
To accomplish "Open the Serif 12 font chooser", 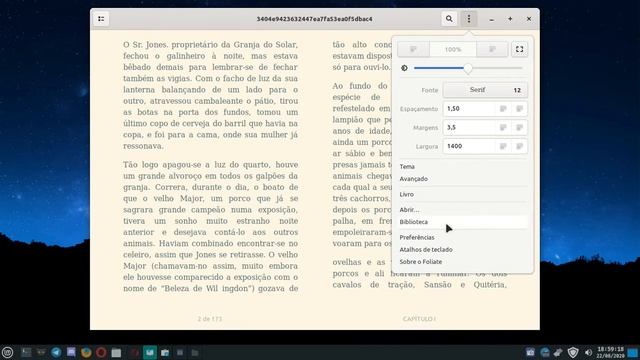I will click(x=485, y=90).
